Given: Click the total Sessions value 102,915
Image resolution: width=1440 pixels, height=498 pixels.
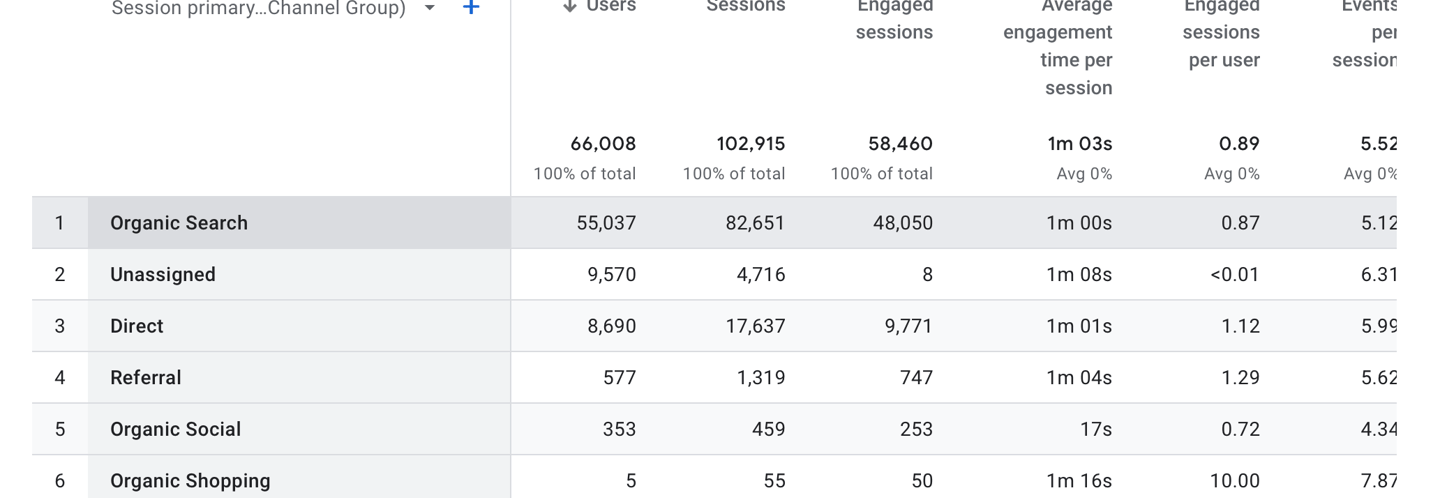Looking at the screenshot, I should 750,144.
